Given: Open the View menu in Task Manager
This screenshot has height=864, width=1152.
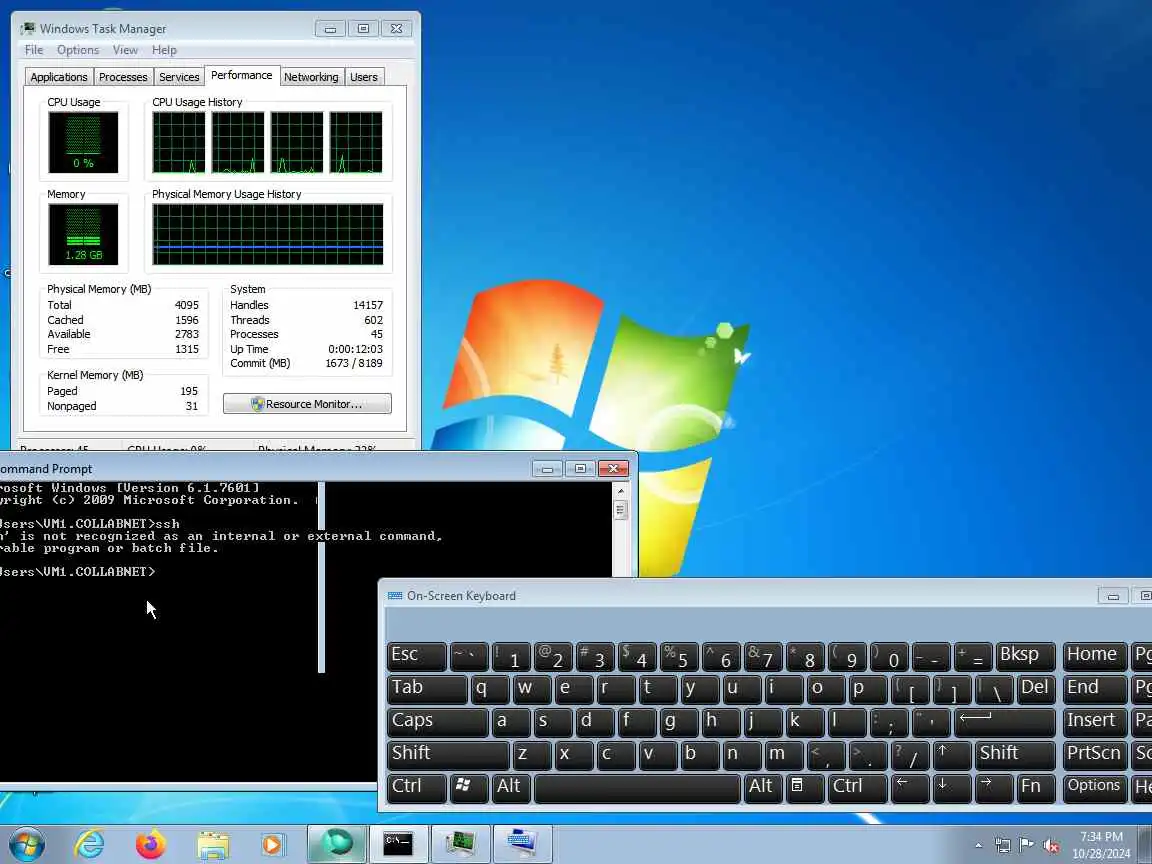Looking at the screenshot, I should click(x=125, y=50).
